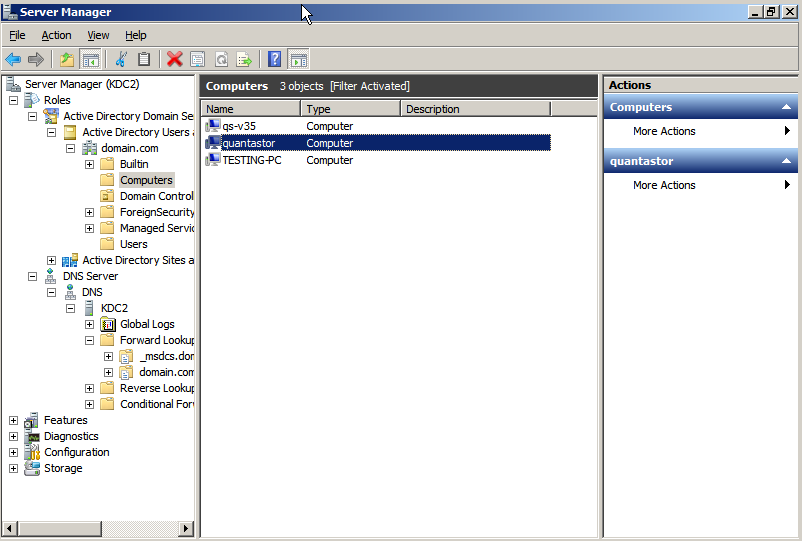Open More Actions under quantastor
The image size is (802, 541).
[x=700, y=185]
